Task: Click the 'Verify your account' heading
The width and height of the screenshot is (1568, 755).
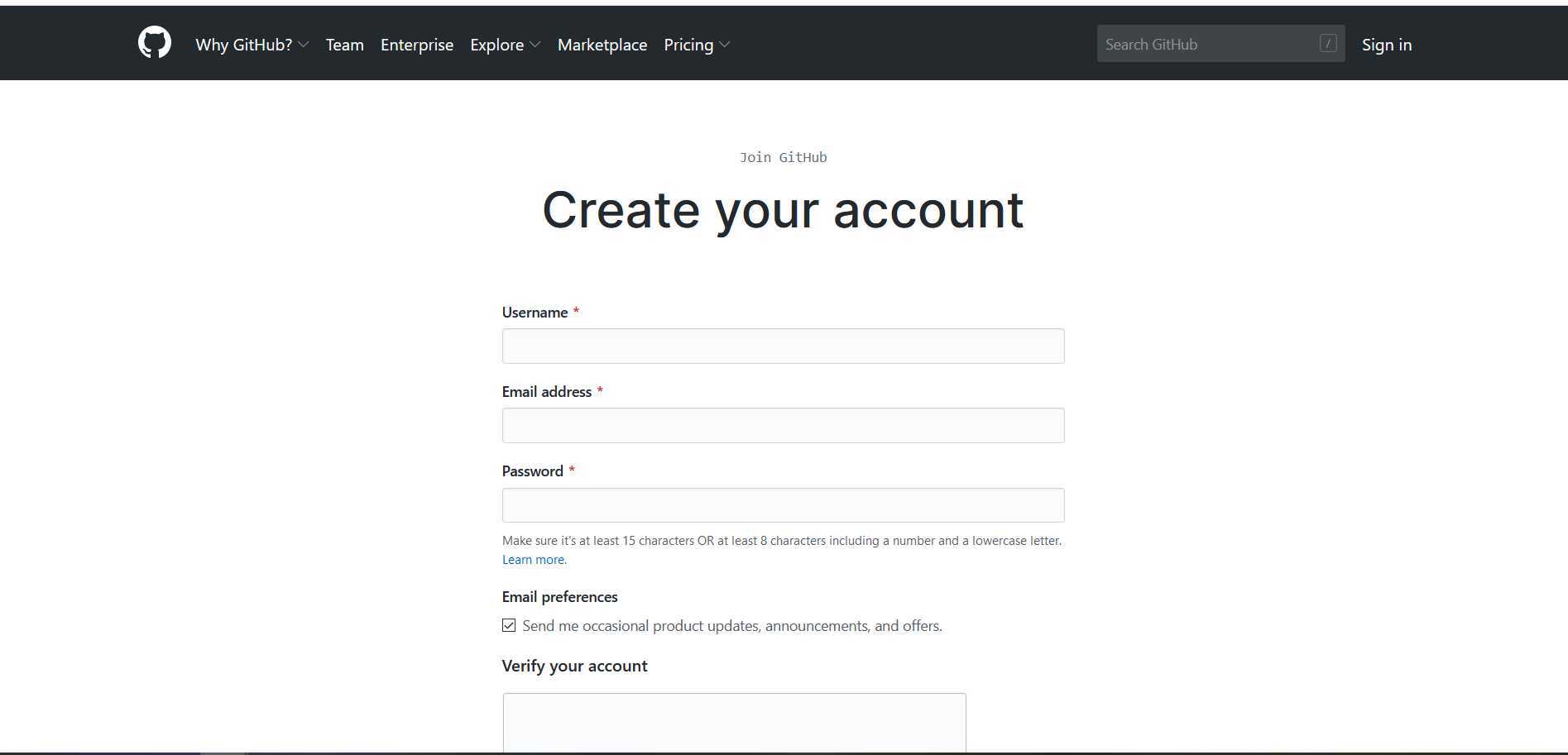Action: (575, 666)
